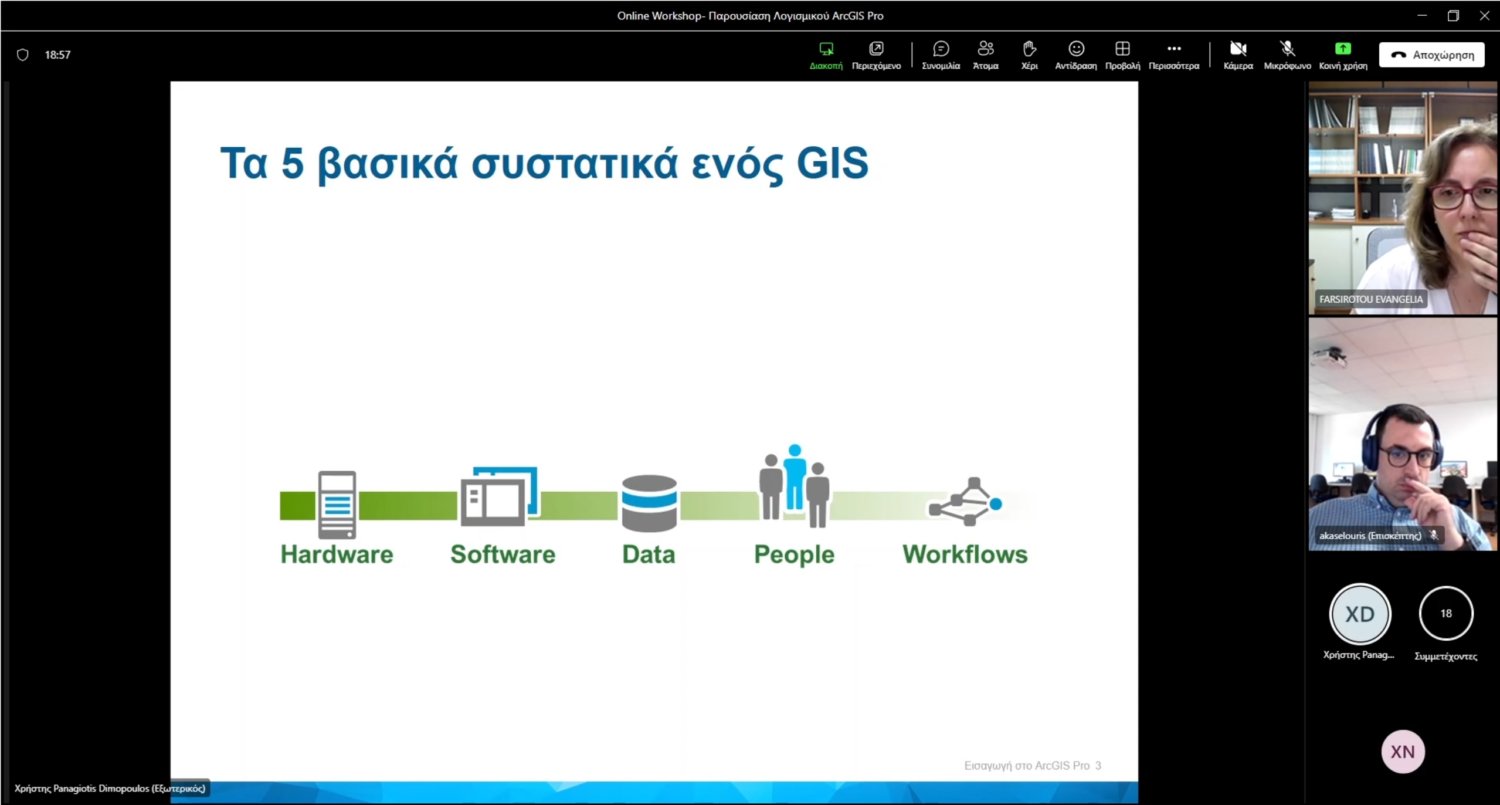Click the Αποχώρηση leave meeting button
1500x805 pixels.
pyautogui.click(x=1431, y=55)
